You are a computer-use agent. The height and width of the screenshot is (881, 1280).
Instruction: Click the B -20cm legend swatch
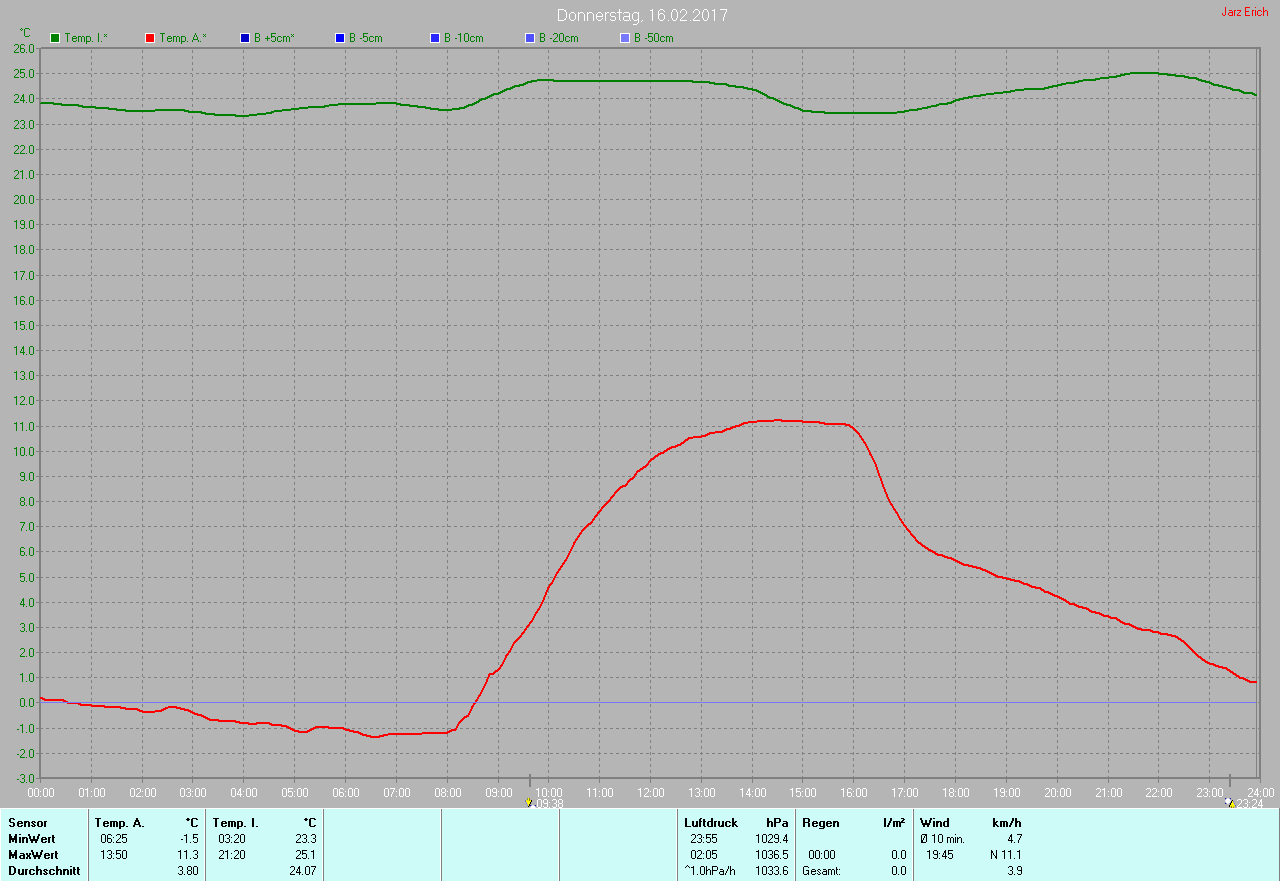[530, 38]
